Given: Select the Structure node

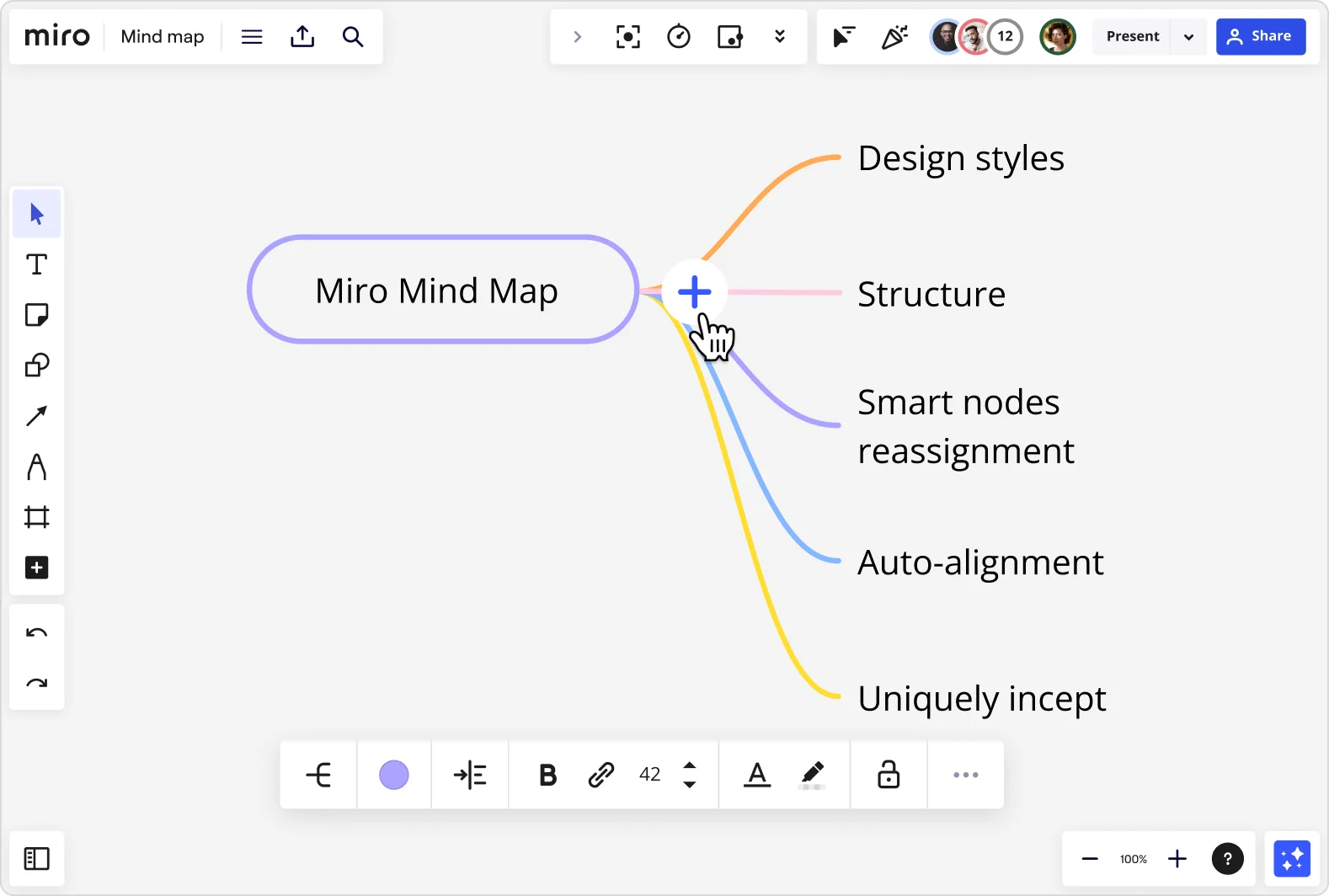Looking at the screenshot, I should [x=931, y=294].
